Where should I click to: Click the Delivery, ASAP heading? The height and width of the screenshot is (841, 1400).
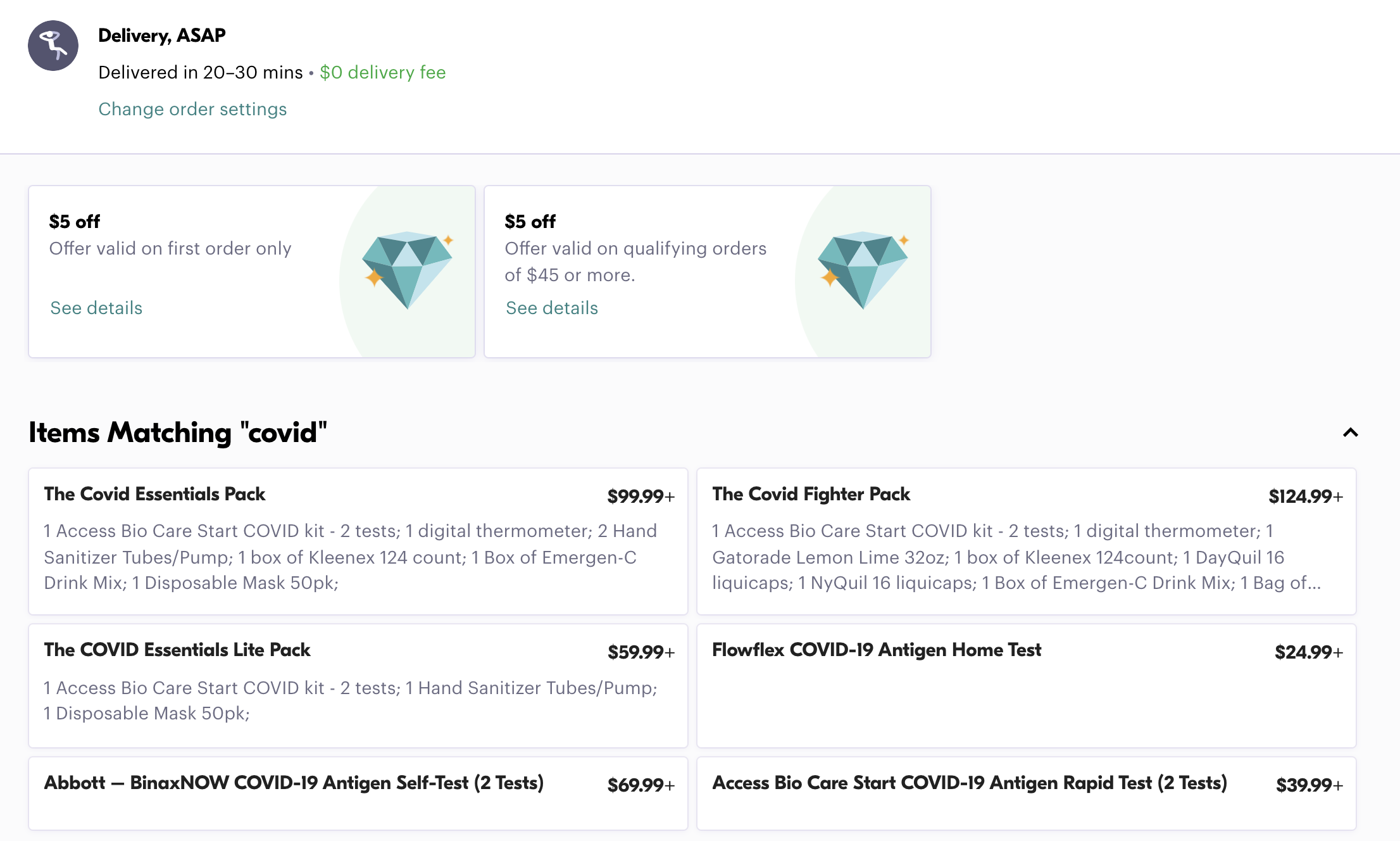point(162,35)
